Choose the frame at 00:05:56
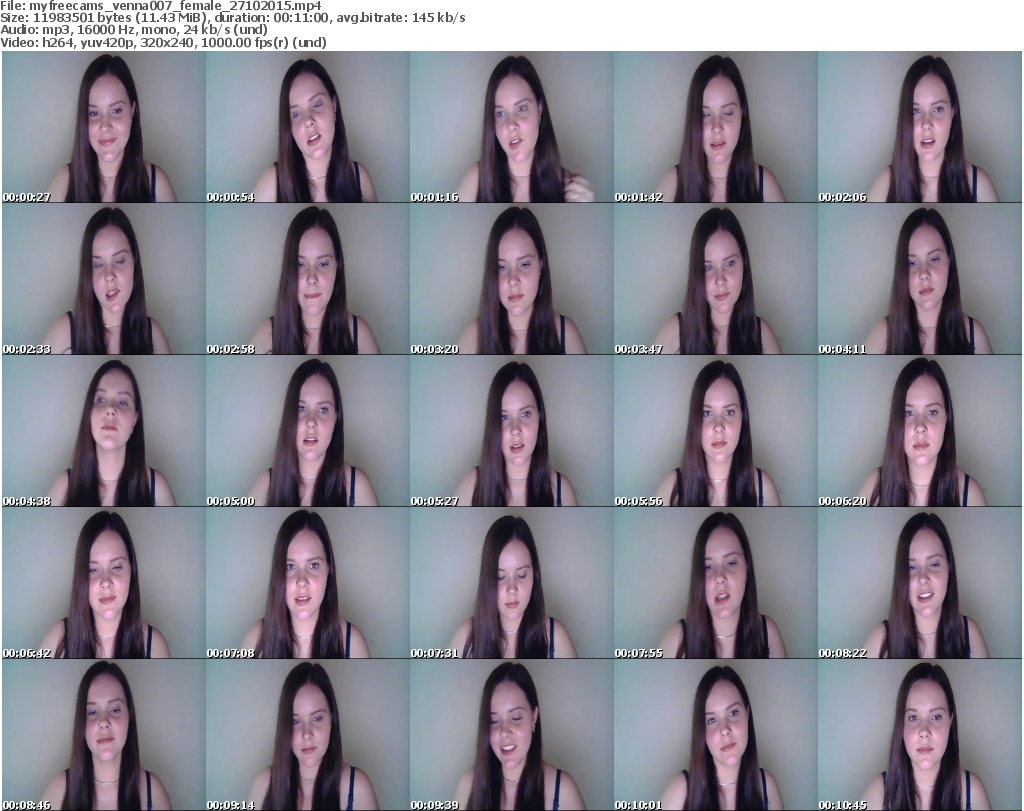The image size is (1024, 811). pos(715,431)
